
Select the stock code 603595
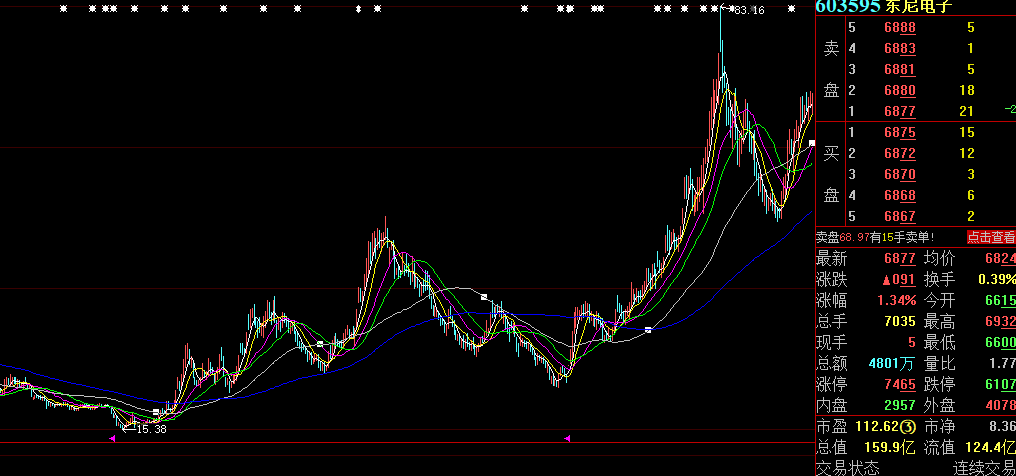pos(847,7)
